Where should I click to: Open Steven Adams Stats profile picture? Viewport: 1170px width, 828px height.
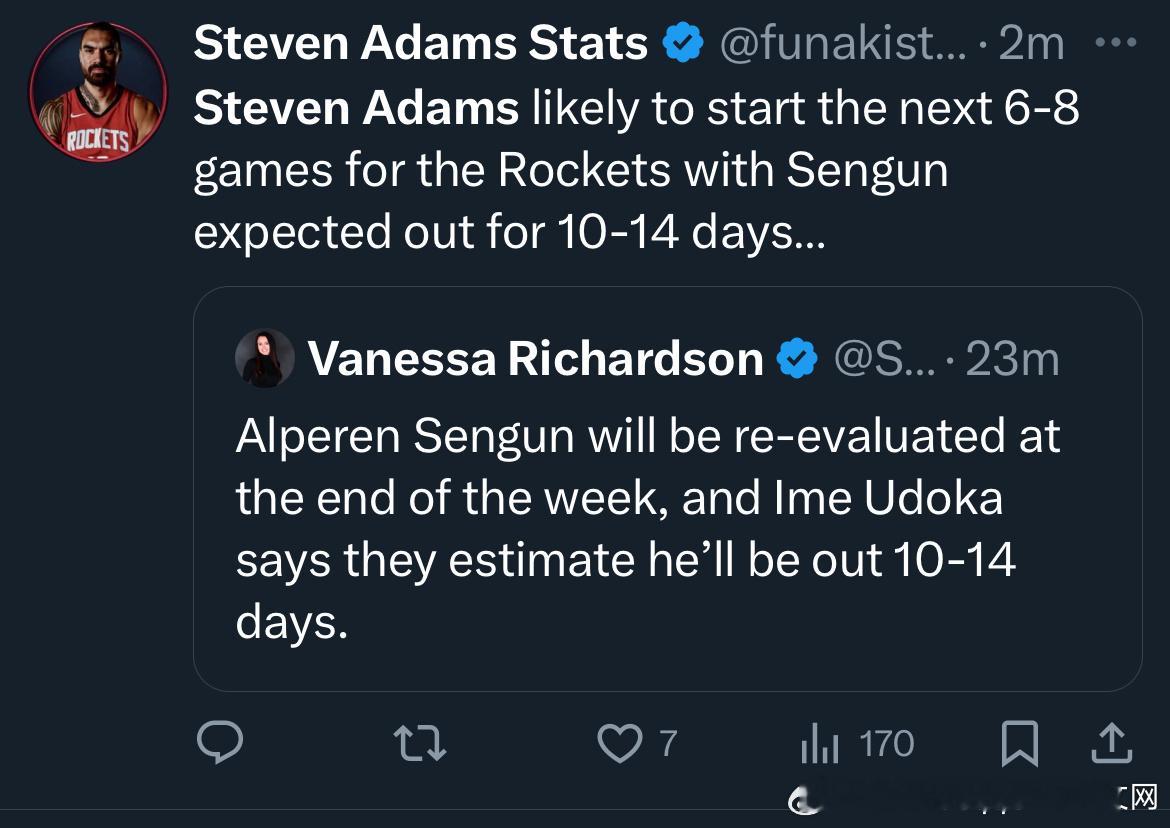[x=98, y=94]
